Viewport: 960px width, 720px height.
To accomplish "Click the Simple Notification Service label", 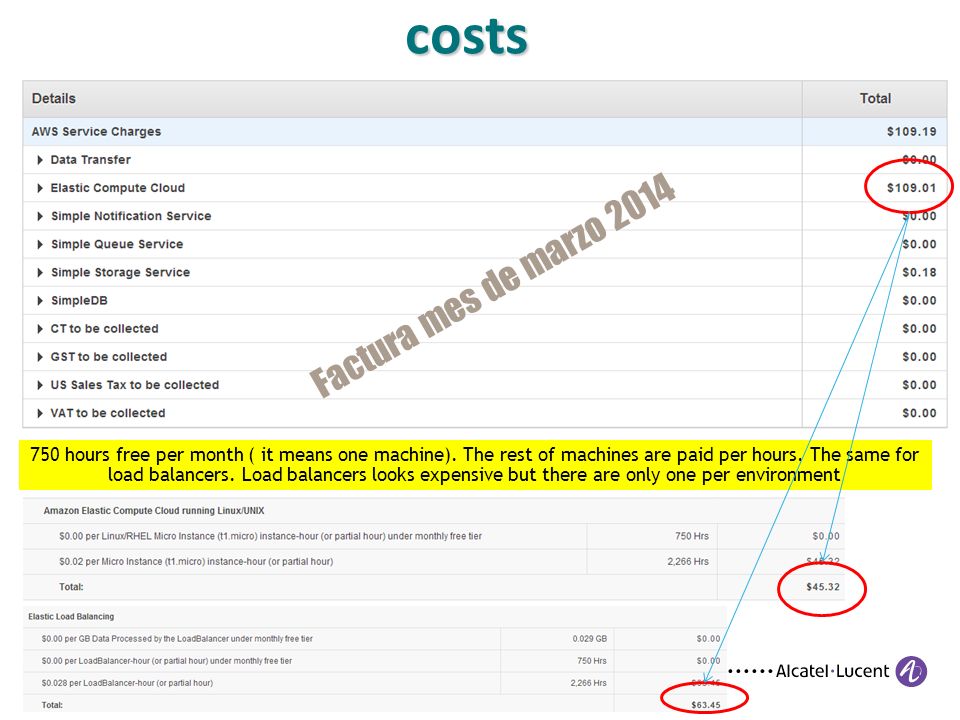I will pos(131,216).
